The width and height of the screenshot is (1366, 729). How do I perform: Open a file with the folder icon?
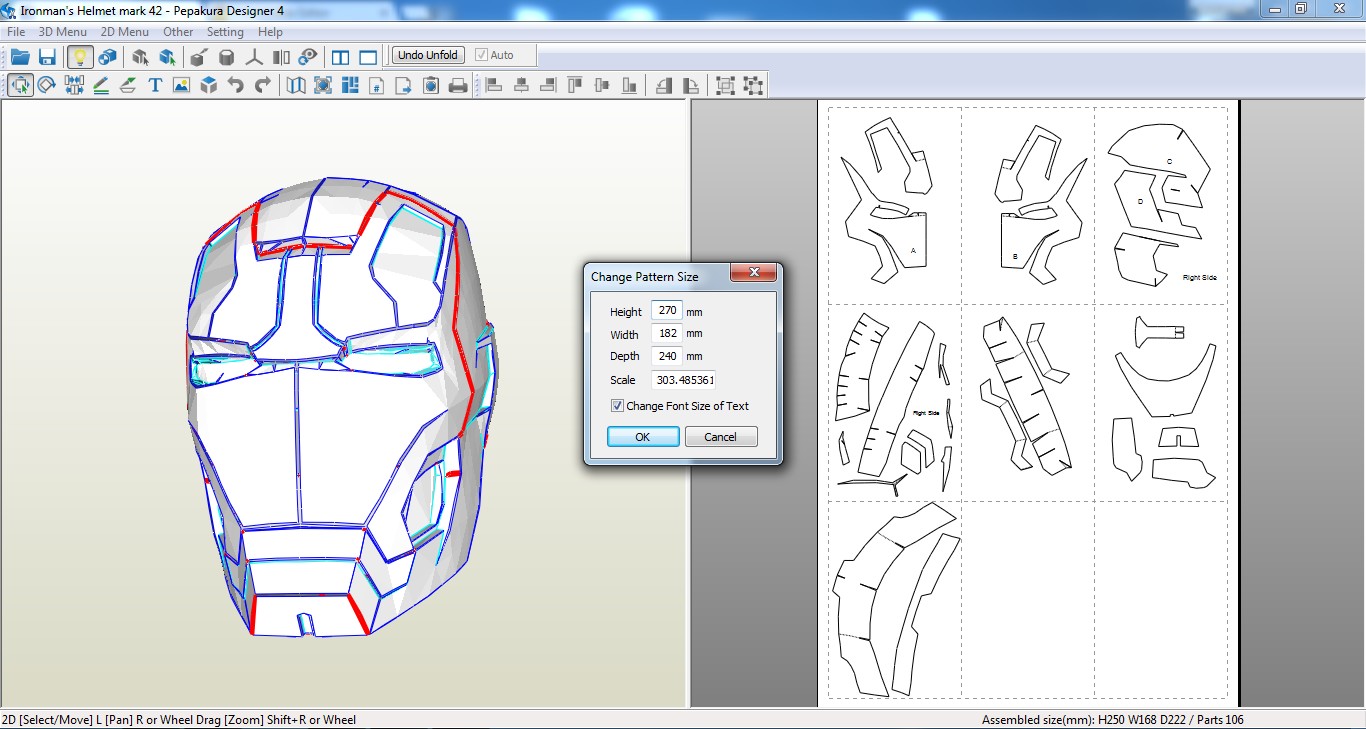[20, 56]
